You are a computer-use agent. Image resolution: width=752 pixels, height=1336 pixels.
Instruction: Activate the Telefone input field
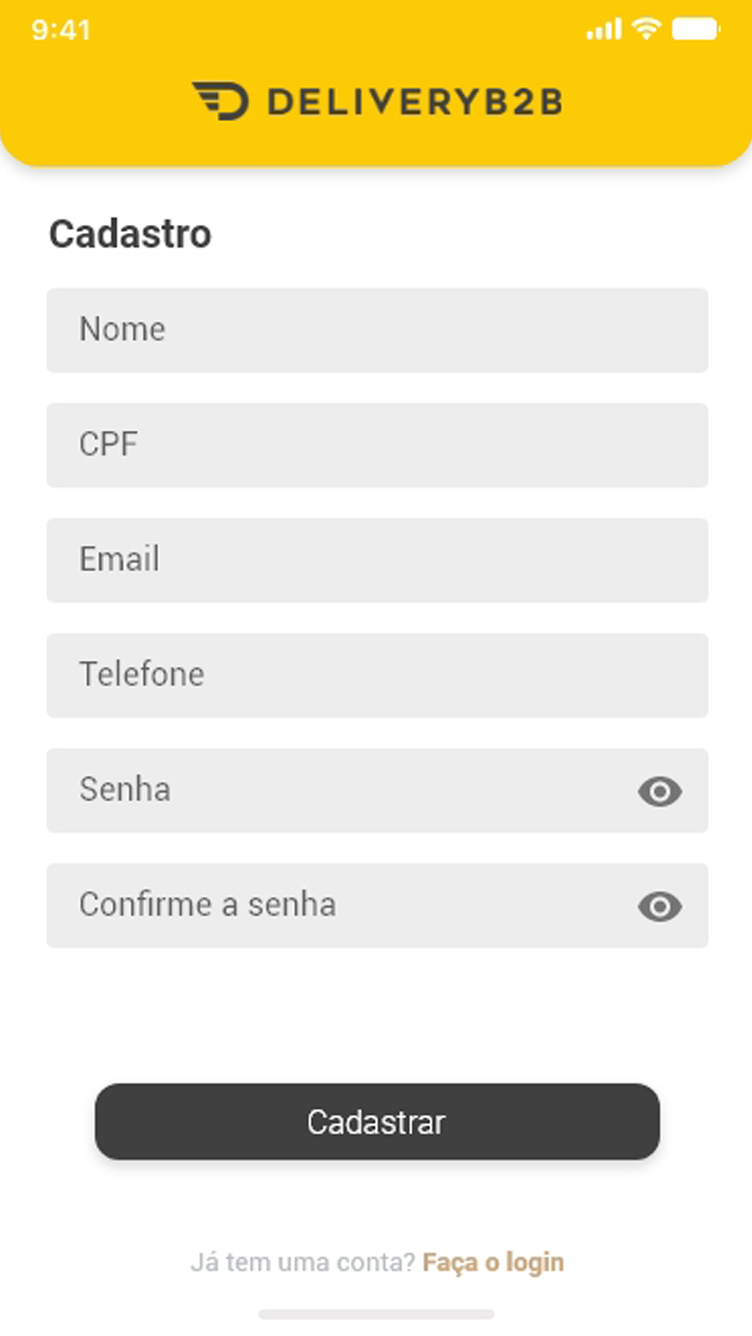pyautogui.click(x=377, y=675)
